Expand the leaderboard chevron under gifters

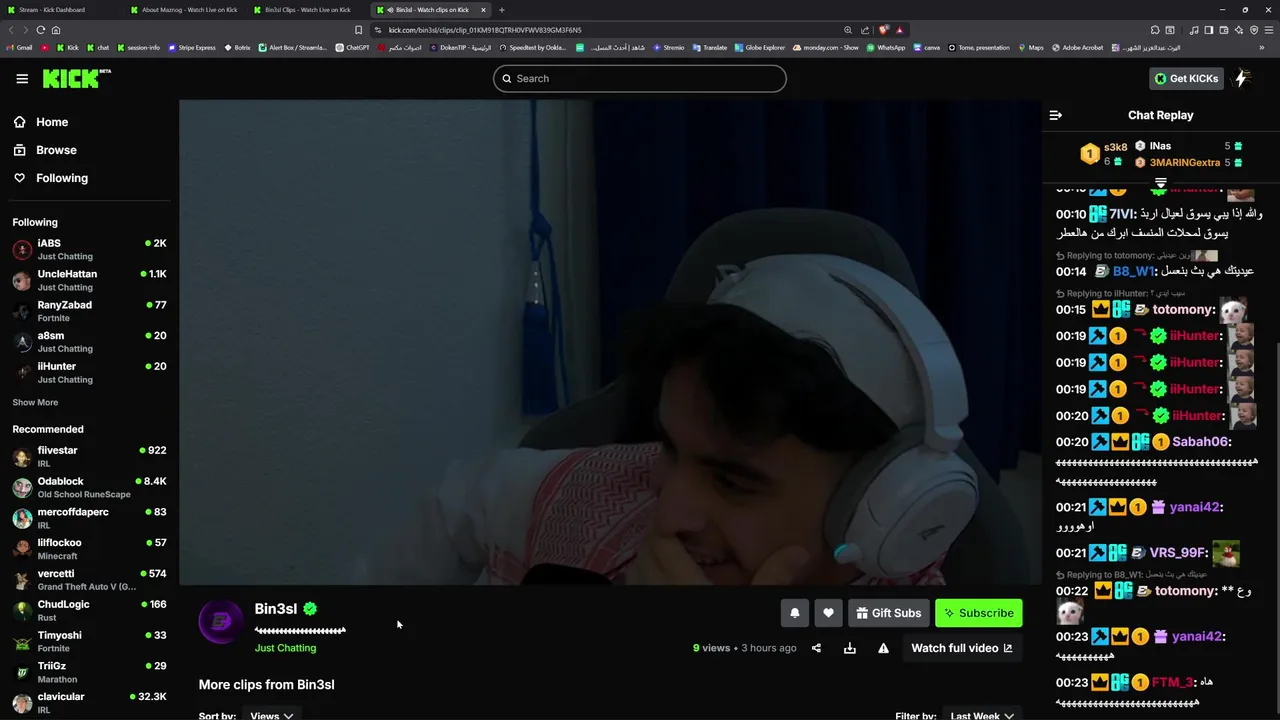tap(1160, 183)
